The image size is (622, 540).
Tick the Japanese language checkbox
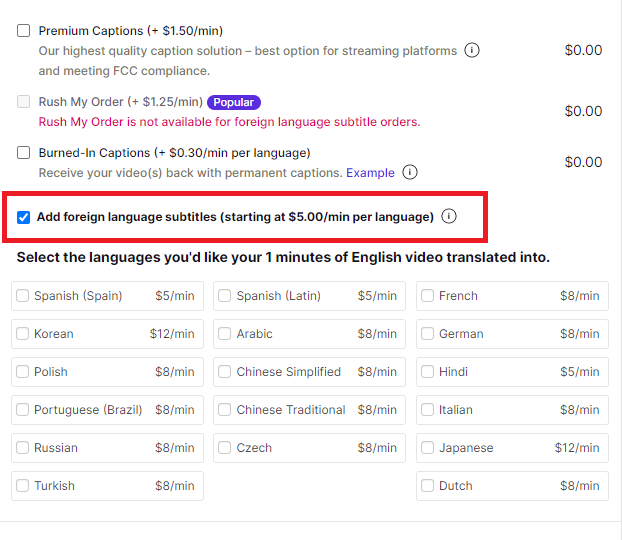pyautogui.click(x=428, y=448)
